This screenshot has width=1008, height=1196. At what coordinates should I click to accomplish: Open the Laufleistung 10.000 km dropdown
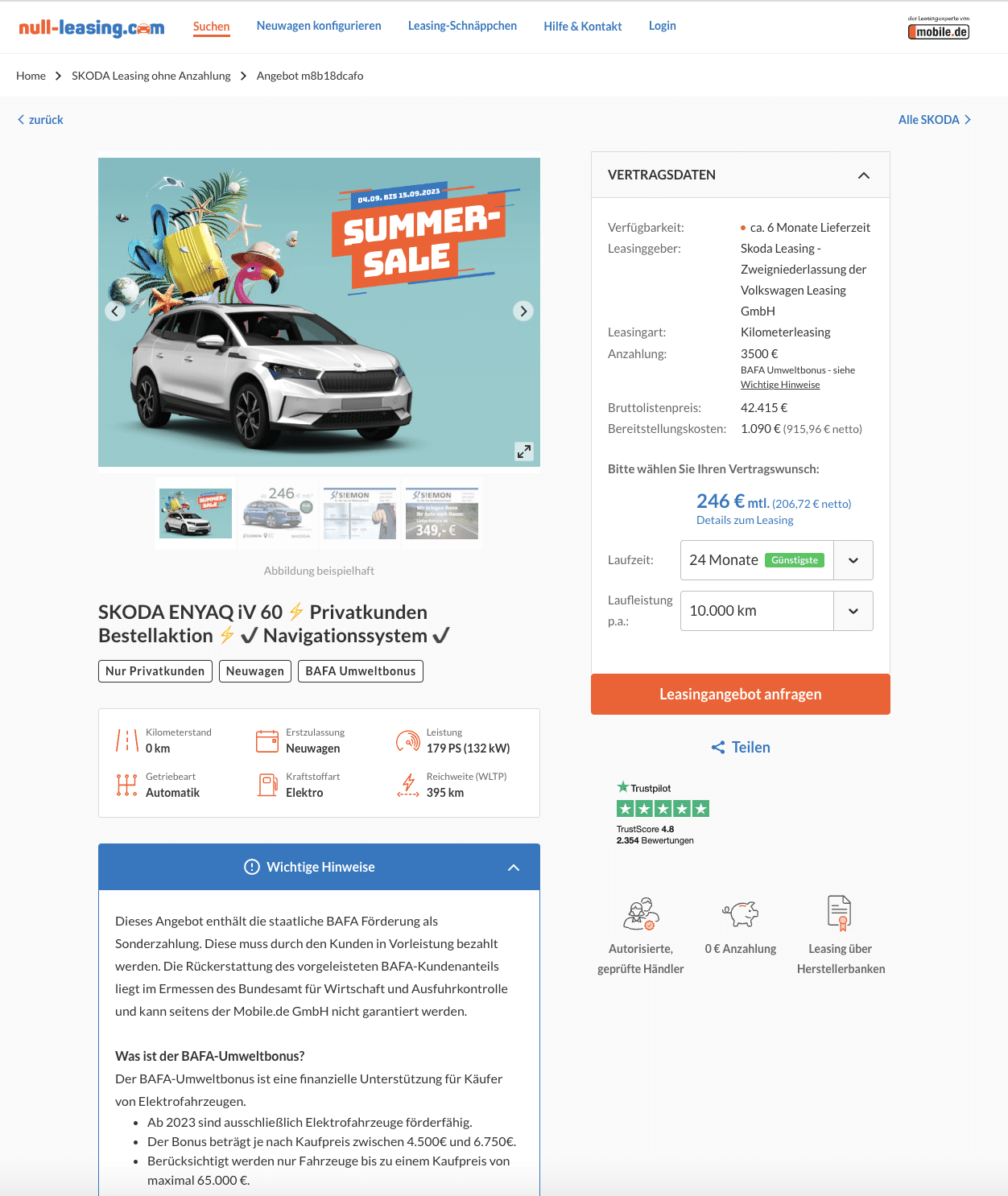click(777, 611)
